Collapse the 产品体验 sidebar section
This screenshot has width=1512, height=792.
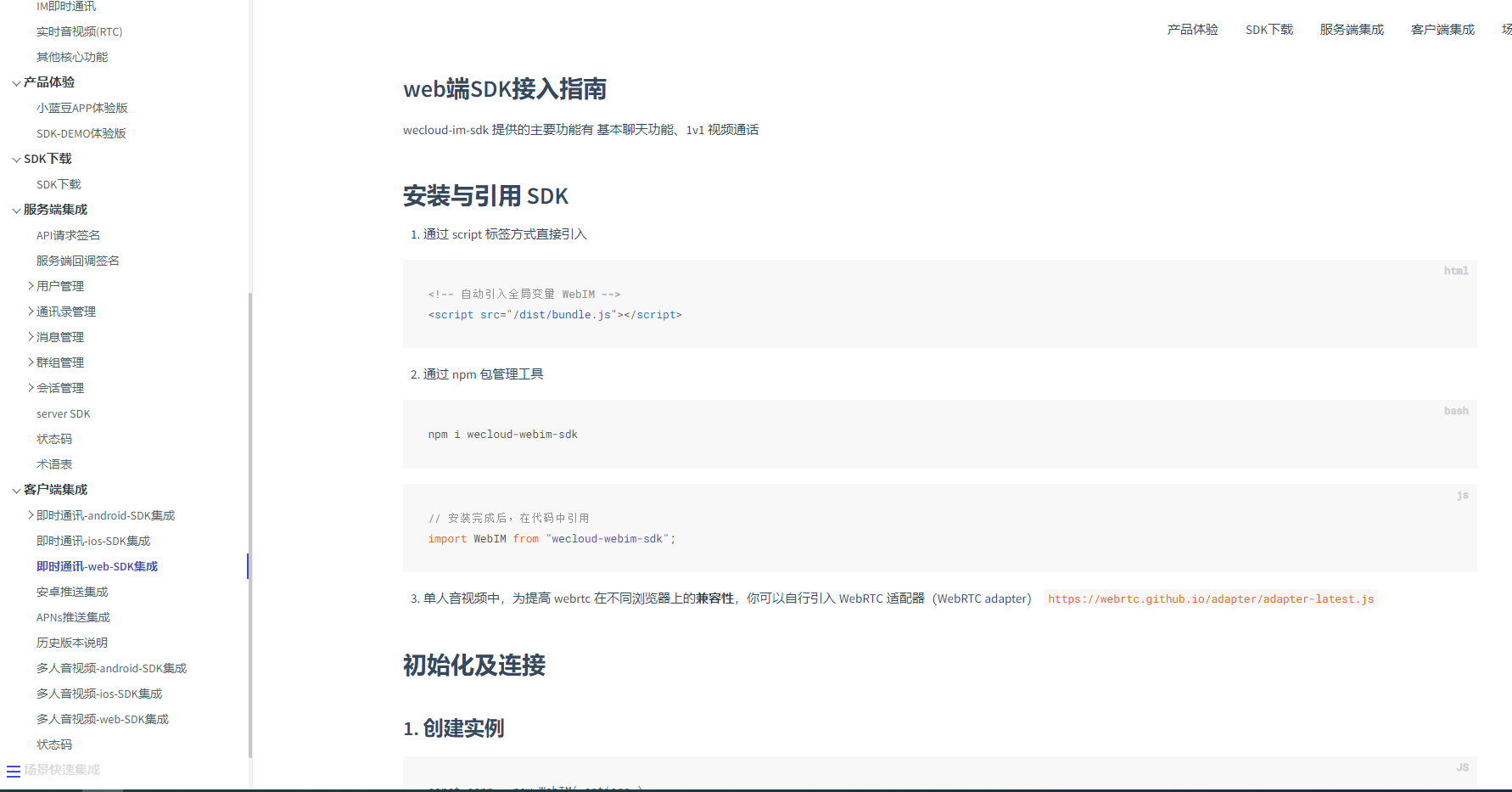coord(16,83)
